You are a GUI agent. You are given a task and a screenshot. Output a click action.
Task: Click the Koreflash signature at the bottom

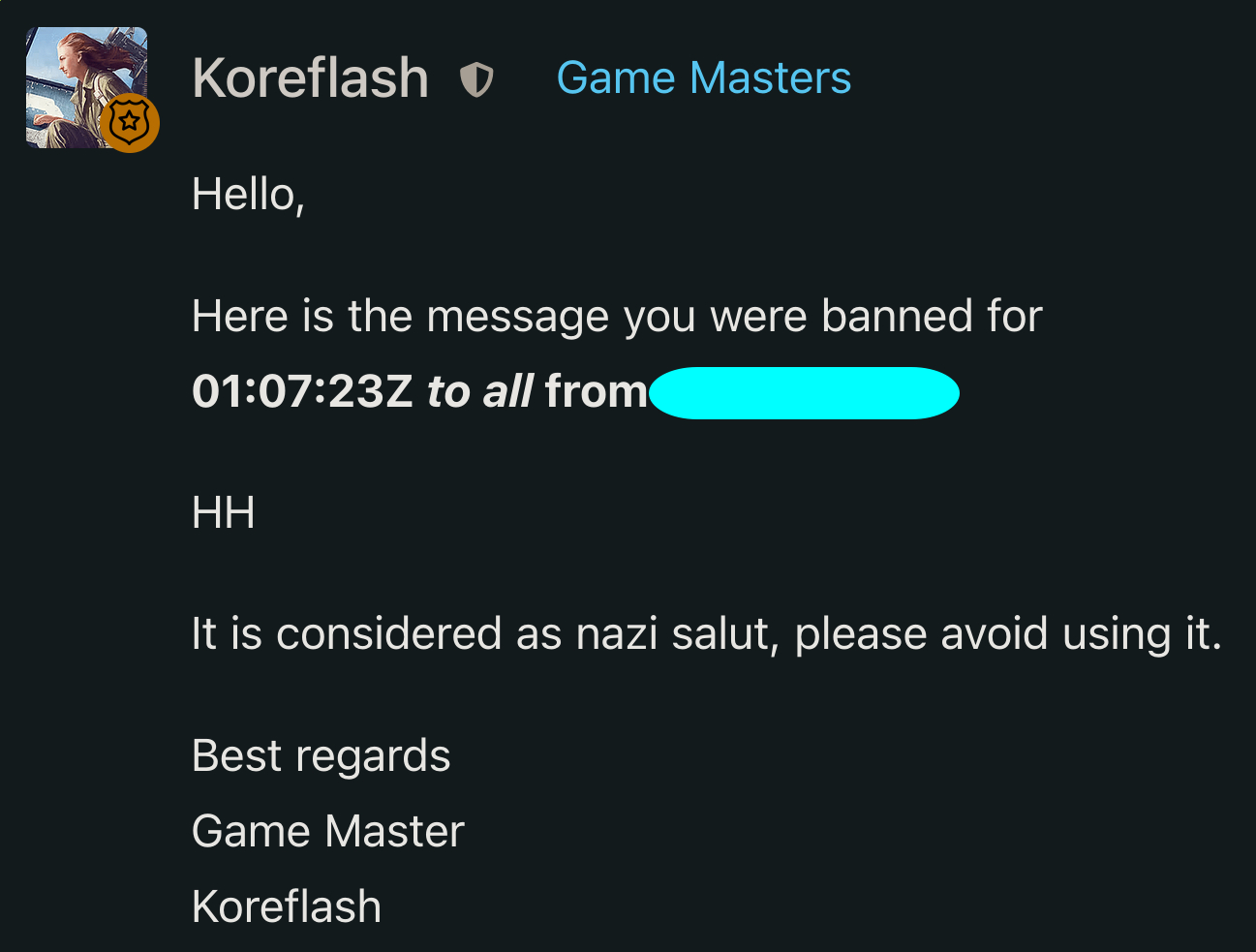click(x=287, y=906)
